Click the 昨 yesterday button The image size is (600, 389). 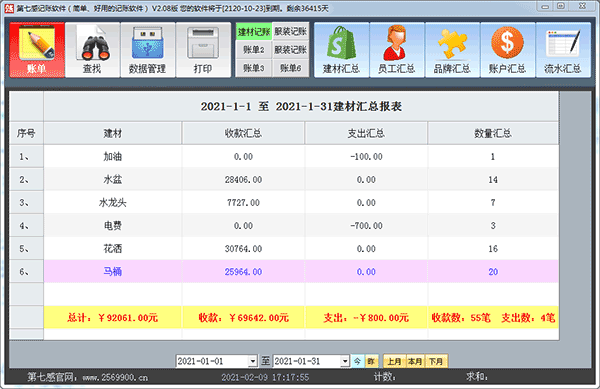(x=371, y=361)
